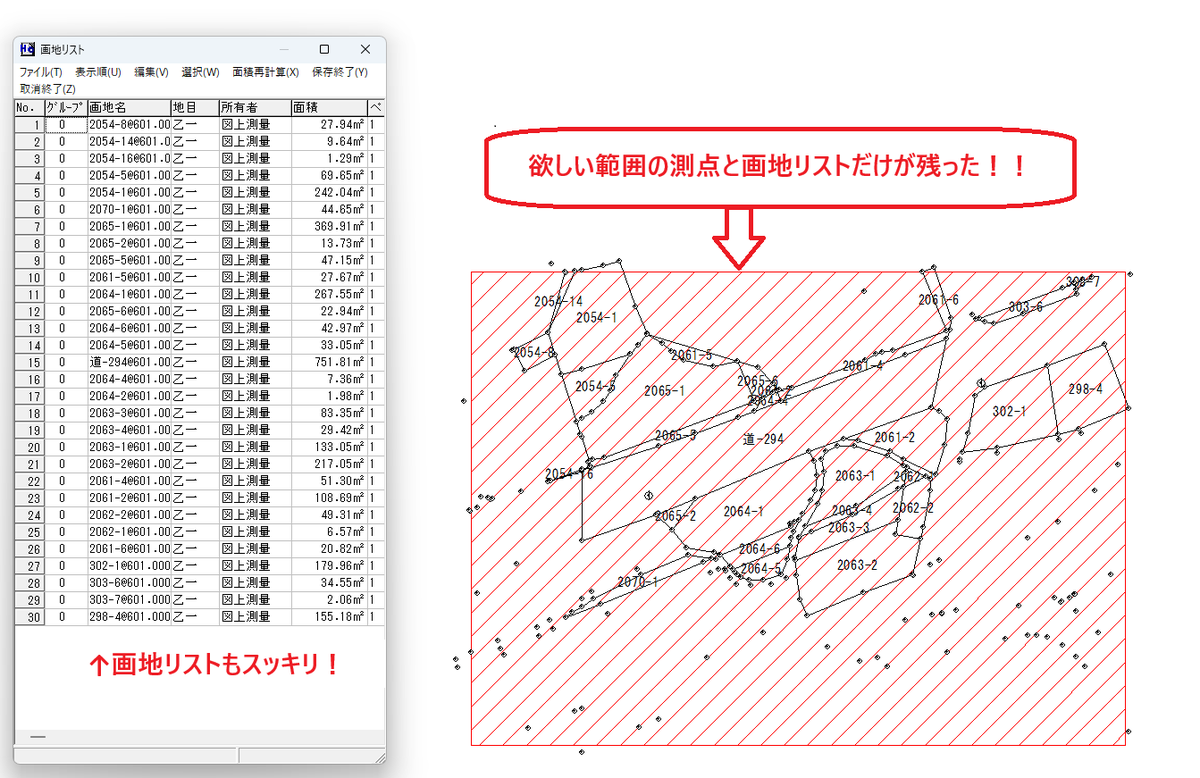Click parcel label 2054-1 on the map
1200x778 pixels.
[596, 317]
